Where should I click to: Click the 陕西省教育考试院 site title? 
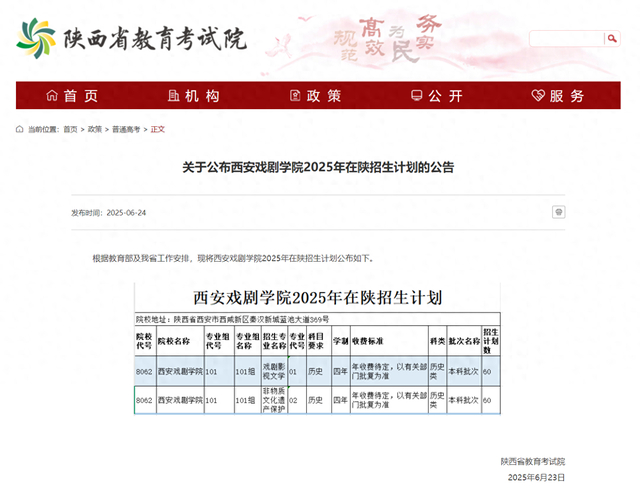tap(155, 39)
